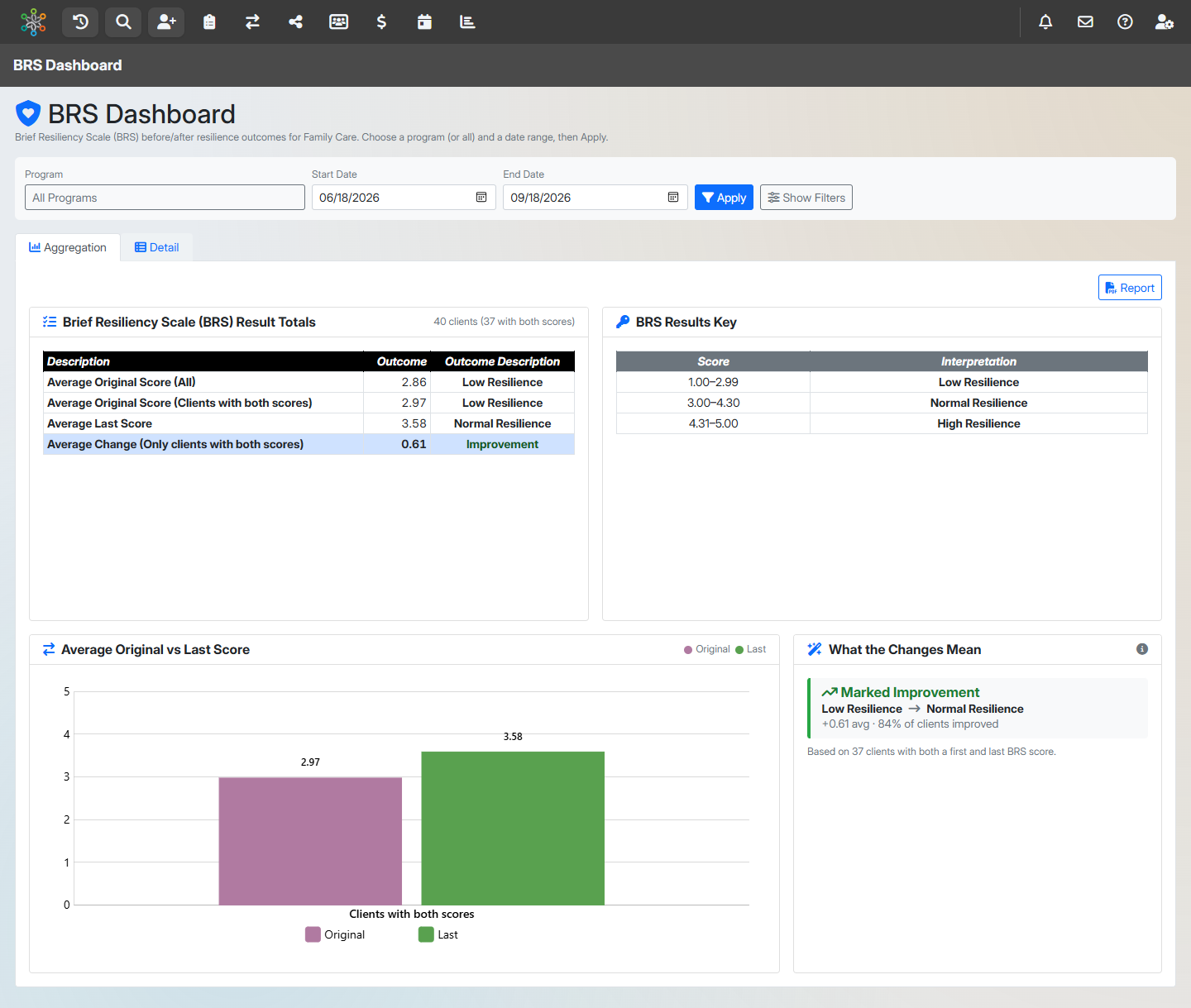This screenshot has width=1191, height=1008.
Task: Open the notifications bell
Action: coord(1045,22)
